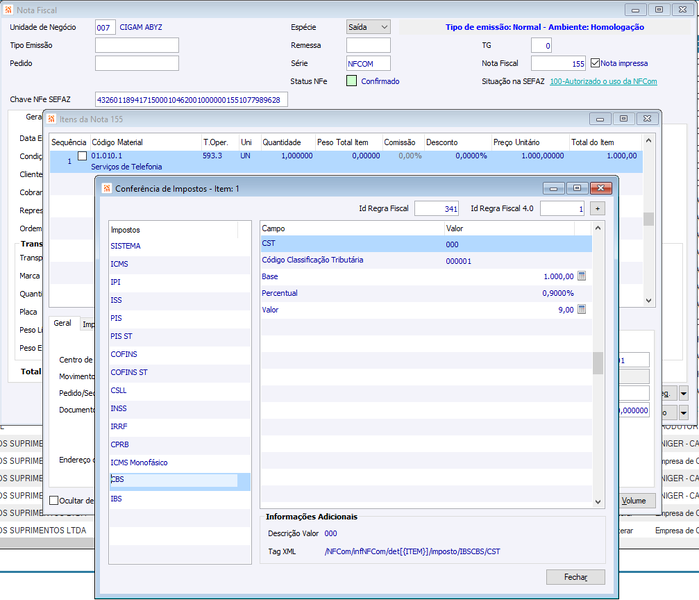Click the Fechar button
Image resolution: width=699 pixels, height=600 pixels.
coord(576,577)
